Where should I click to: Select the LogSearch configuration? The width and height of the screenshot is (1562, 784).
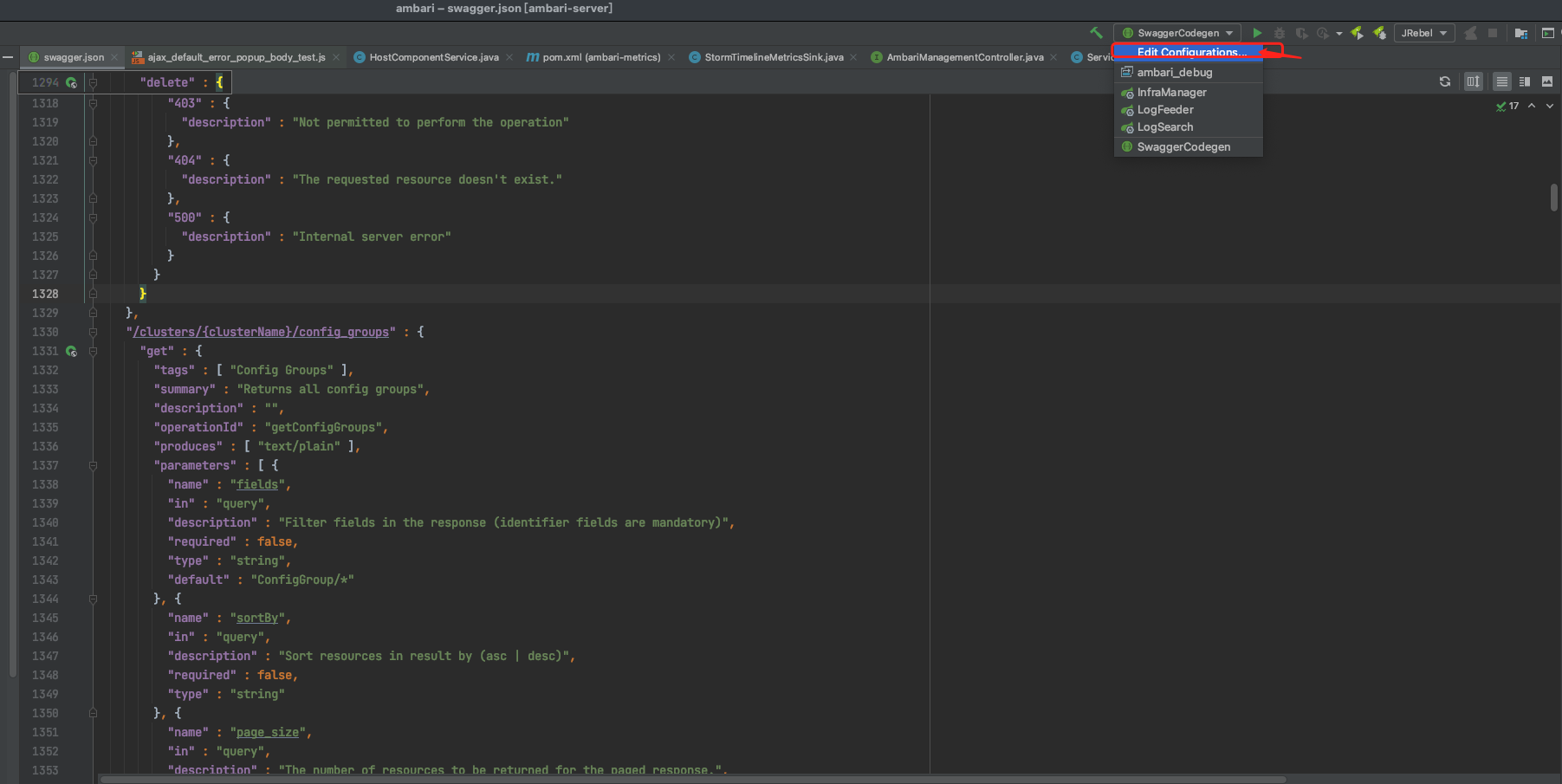click(x=1188, y=126)
